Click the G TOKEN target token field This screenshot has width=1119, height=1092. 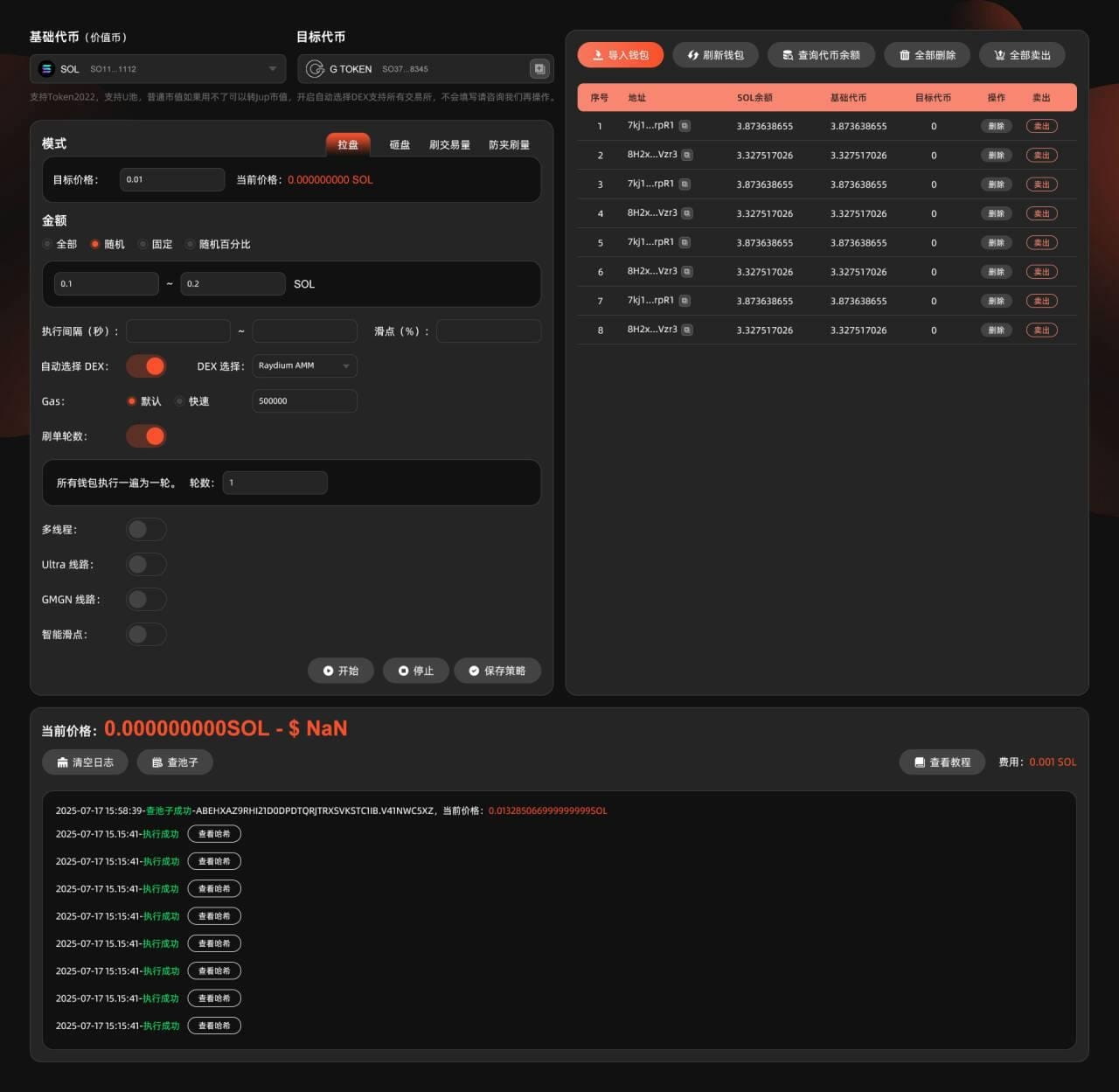[426, 69]
